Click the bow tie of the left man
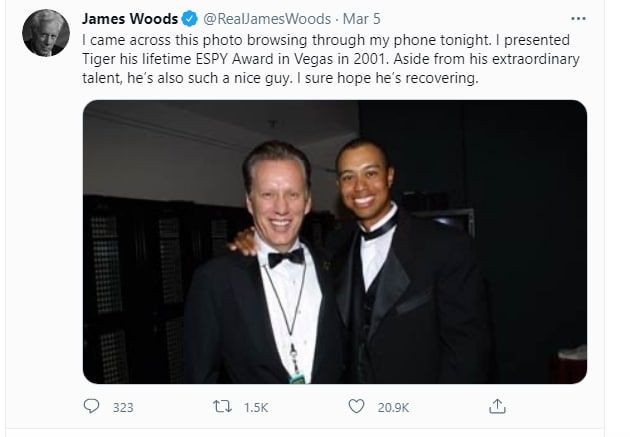Screen dimensions: 630x437 click(285, 256)
